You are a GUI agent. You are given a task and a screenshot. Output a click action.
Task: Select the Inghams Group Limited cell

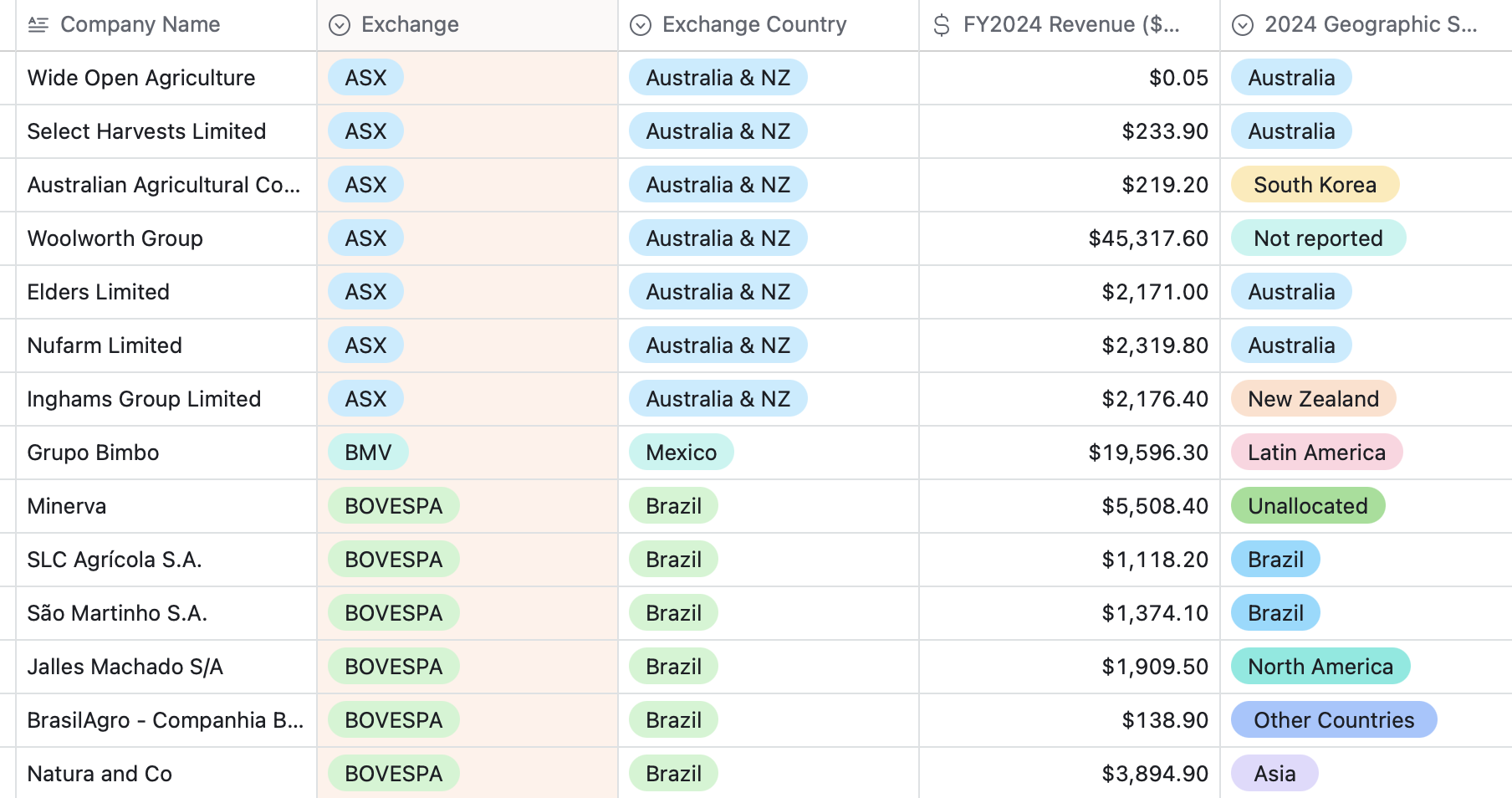click(x=166, y=399)
